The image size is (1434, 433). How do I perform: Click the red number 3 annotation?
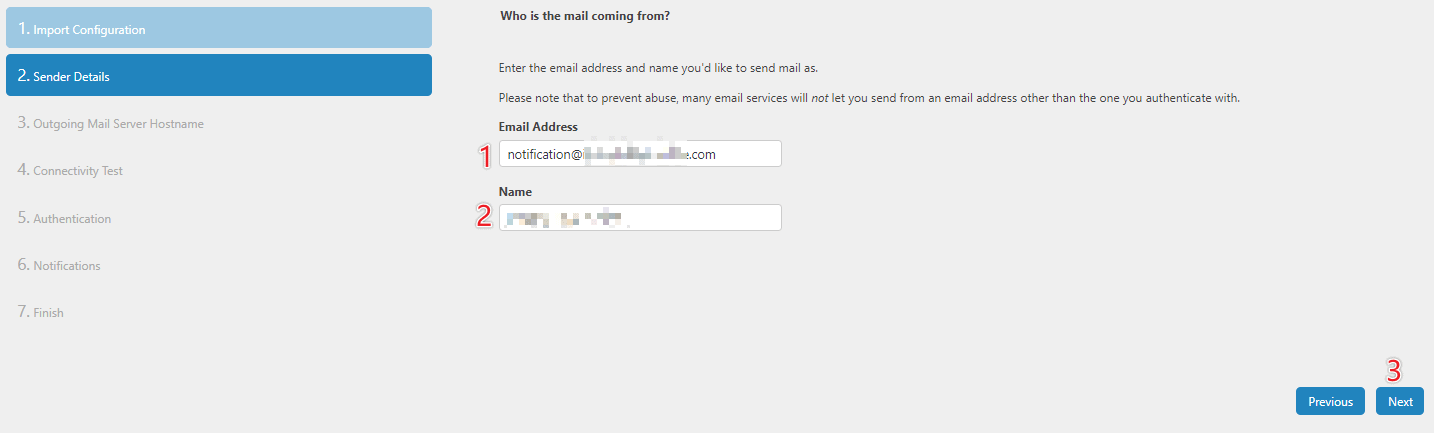[1392, 369]
